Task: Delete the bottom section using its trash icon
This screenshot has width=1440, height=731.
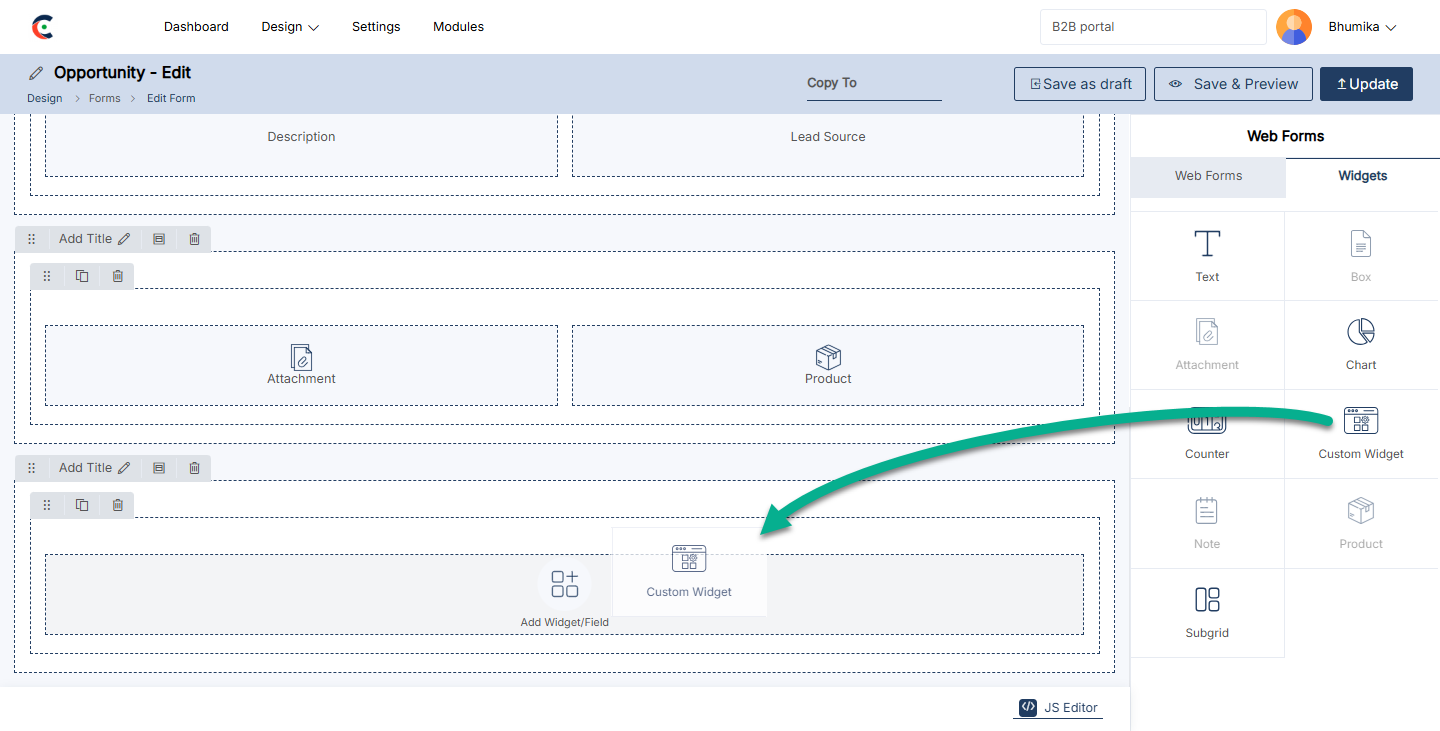Action: (x=194, y=468)
